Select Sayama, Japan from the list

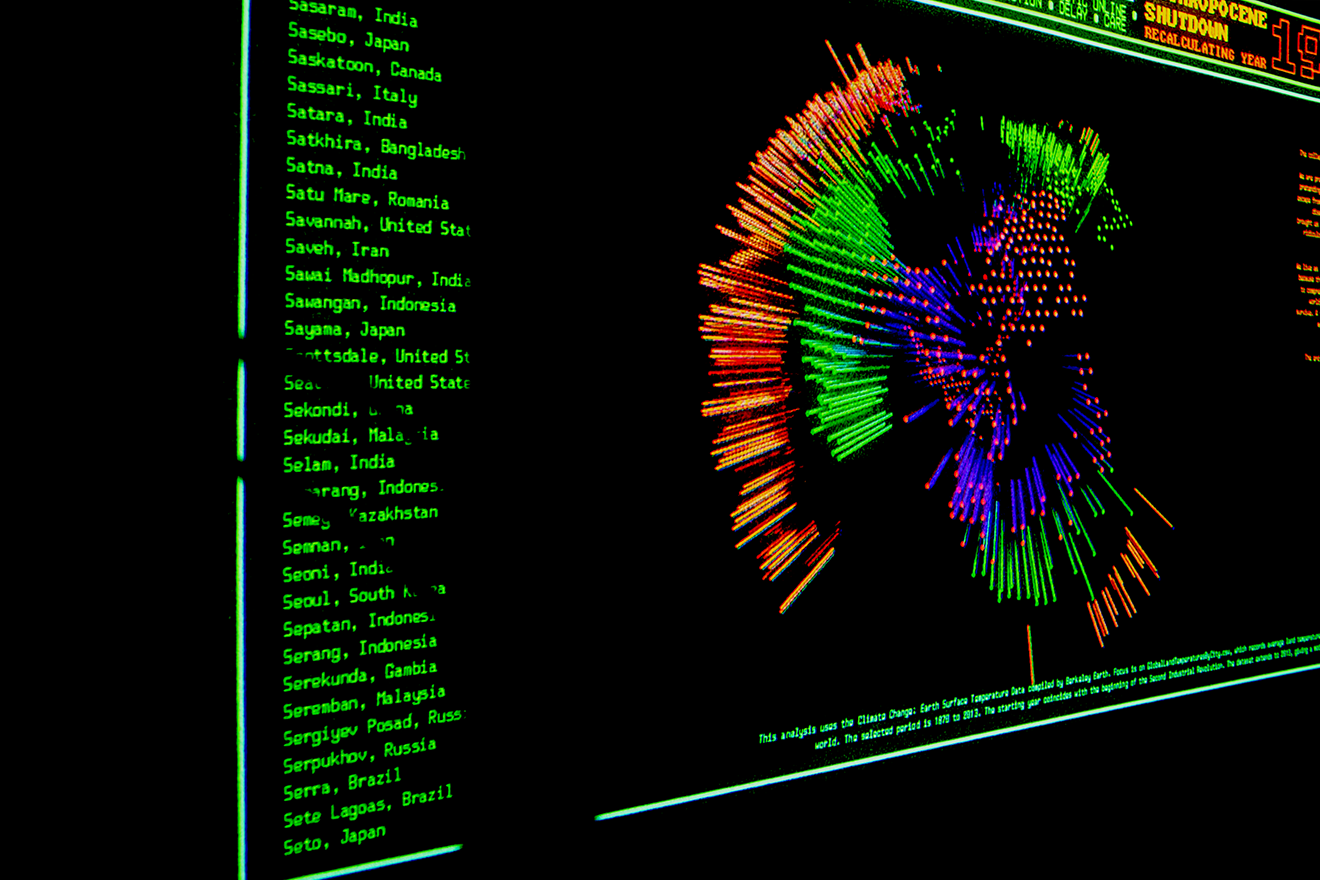345,329
